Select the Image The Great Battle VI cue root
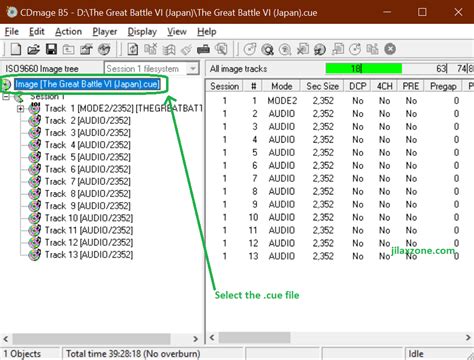The height and width of the screenshot is (360, 474). pyautogui.click(x=87, y=84)
